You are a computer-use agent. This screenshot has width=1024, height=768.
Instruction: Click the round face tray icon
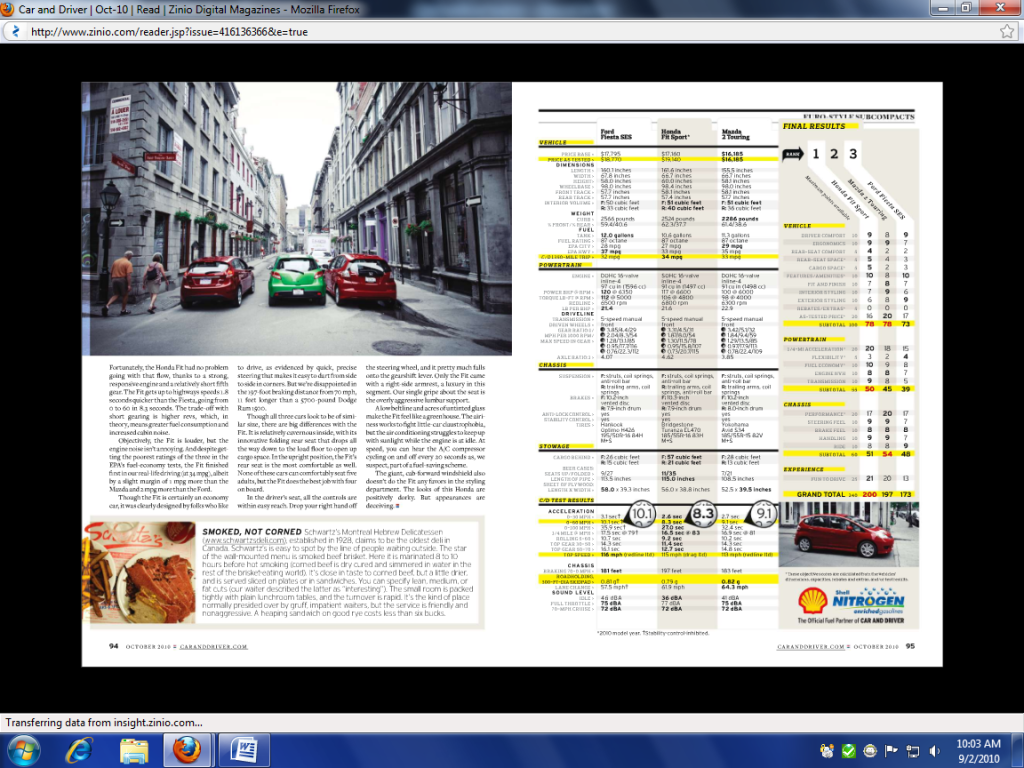870,751
